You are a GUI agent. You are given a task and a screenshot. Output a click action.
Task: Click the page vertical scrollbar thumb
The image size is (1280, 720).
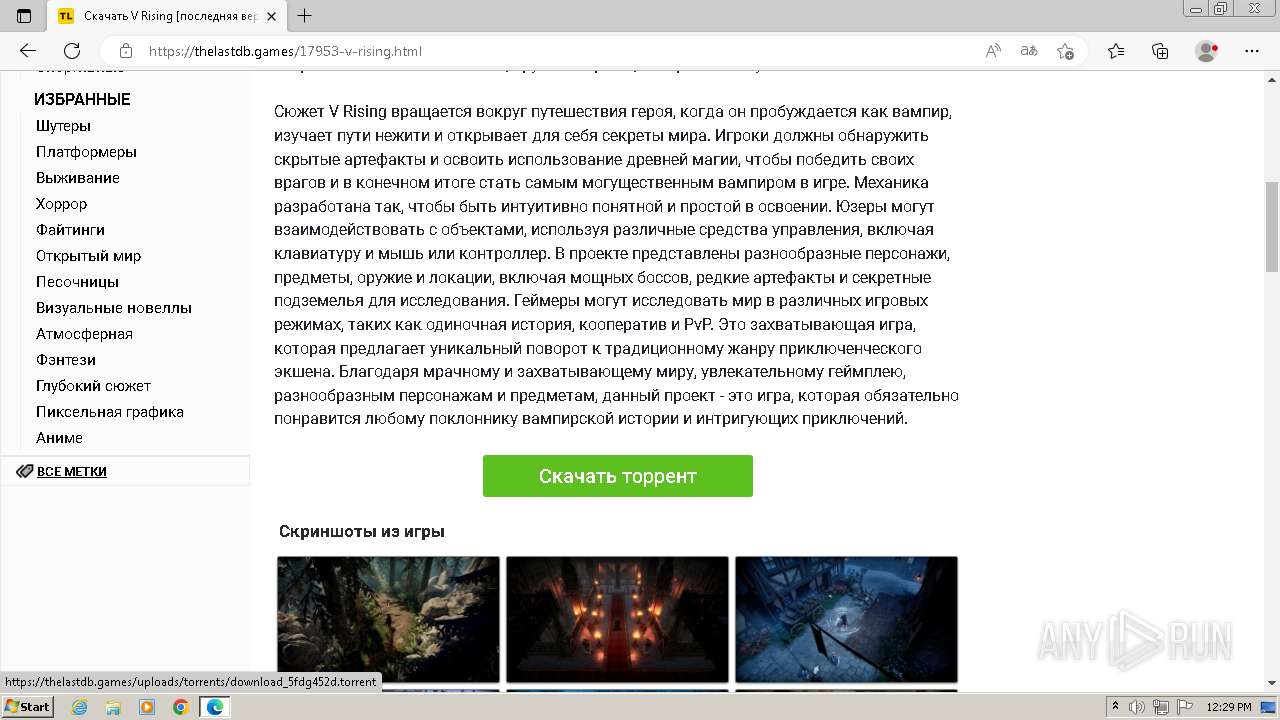tap(1271, 227)
